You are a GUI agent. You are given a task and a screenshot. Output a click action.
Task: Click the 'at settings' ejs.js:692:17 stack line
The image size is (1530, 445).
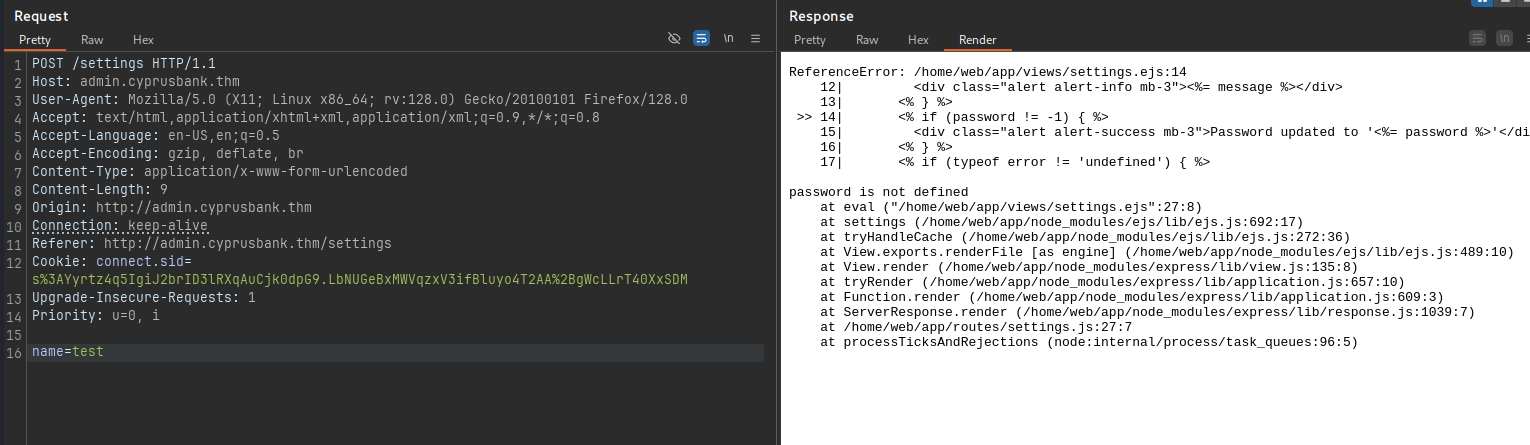[1062, 222]
